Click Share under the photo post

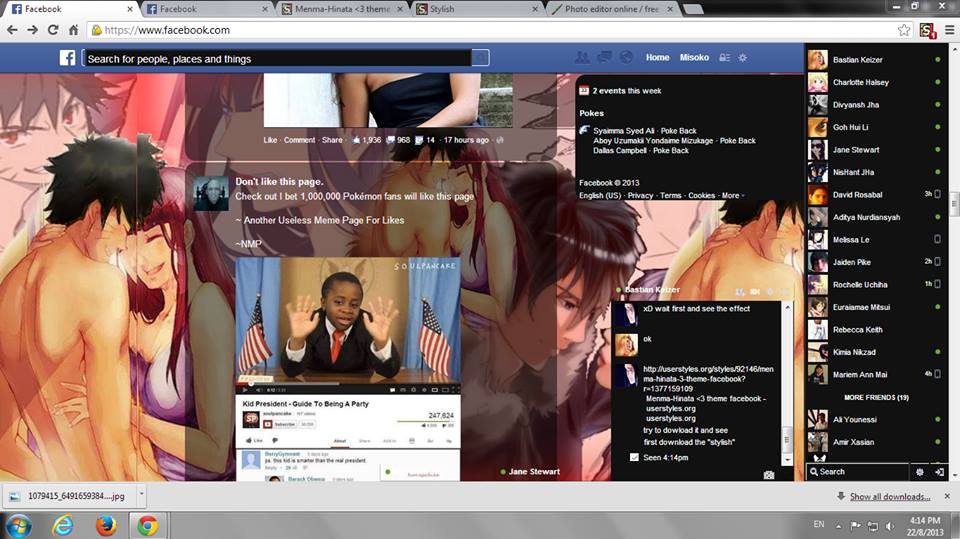click(x=332, y=140)
